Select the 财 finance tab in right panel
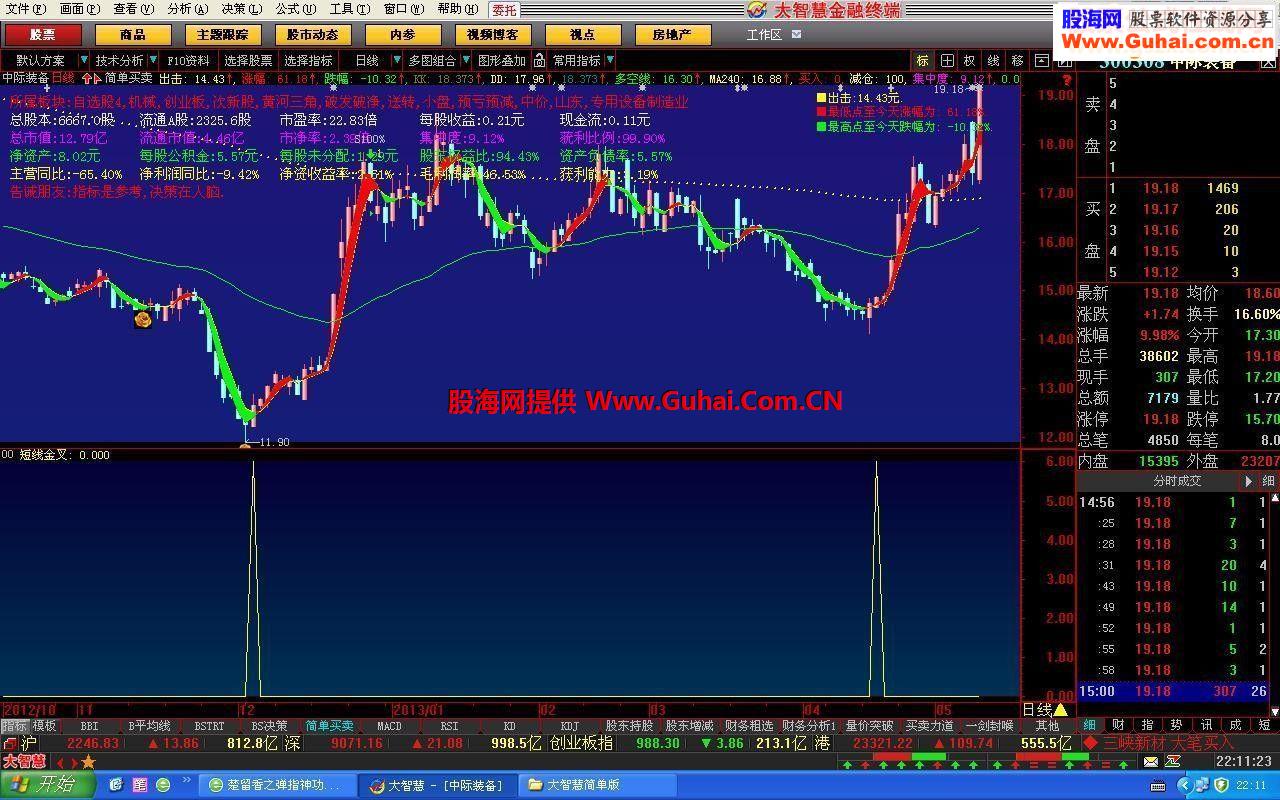The width and height of the screenshot is (1280, 800). pyautogui.click(x=1118, y=725)
